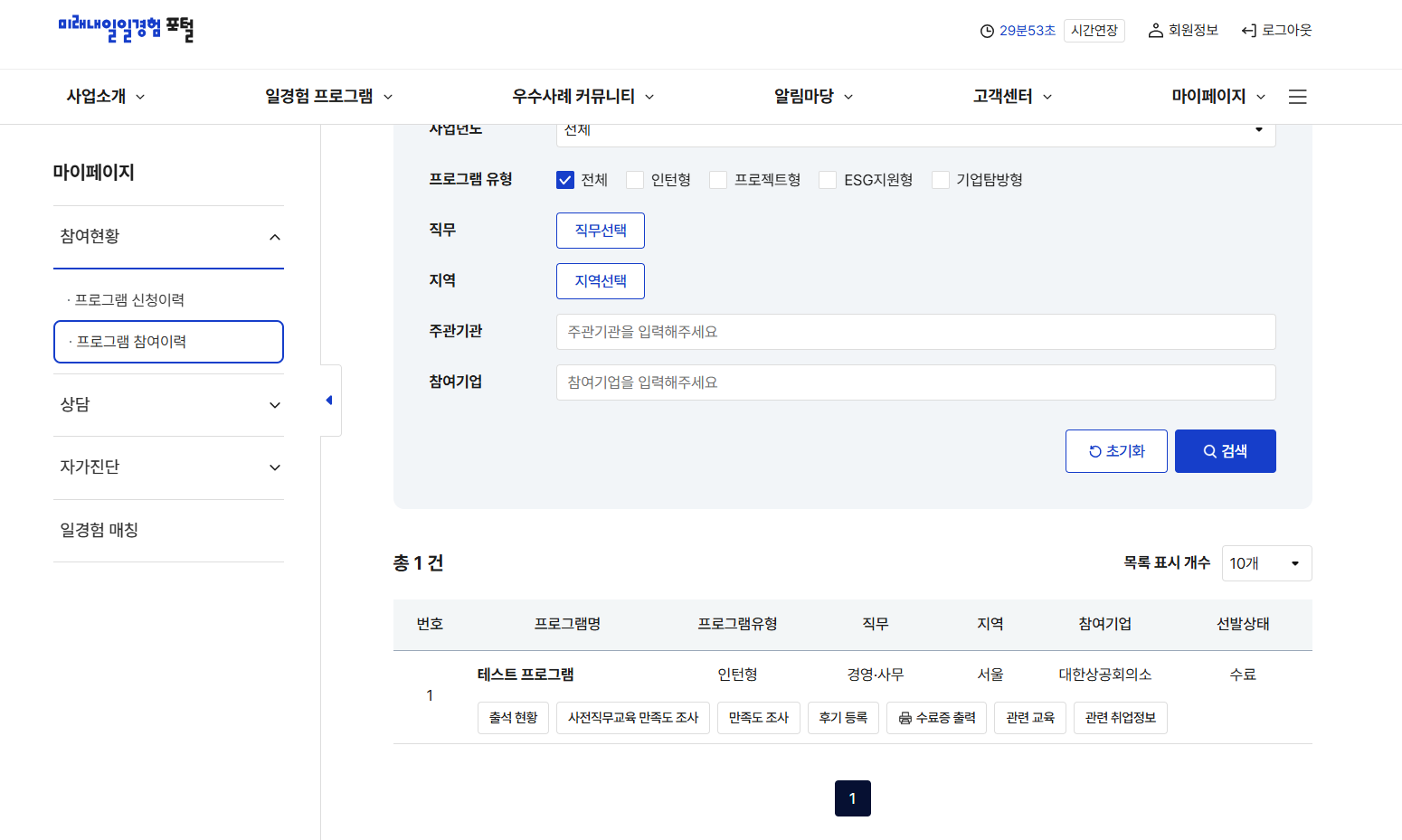Click the 주관기관 input field
Screen dimensions: 1402x840
[x=915, y=332]
